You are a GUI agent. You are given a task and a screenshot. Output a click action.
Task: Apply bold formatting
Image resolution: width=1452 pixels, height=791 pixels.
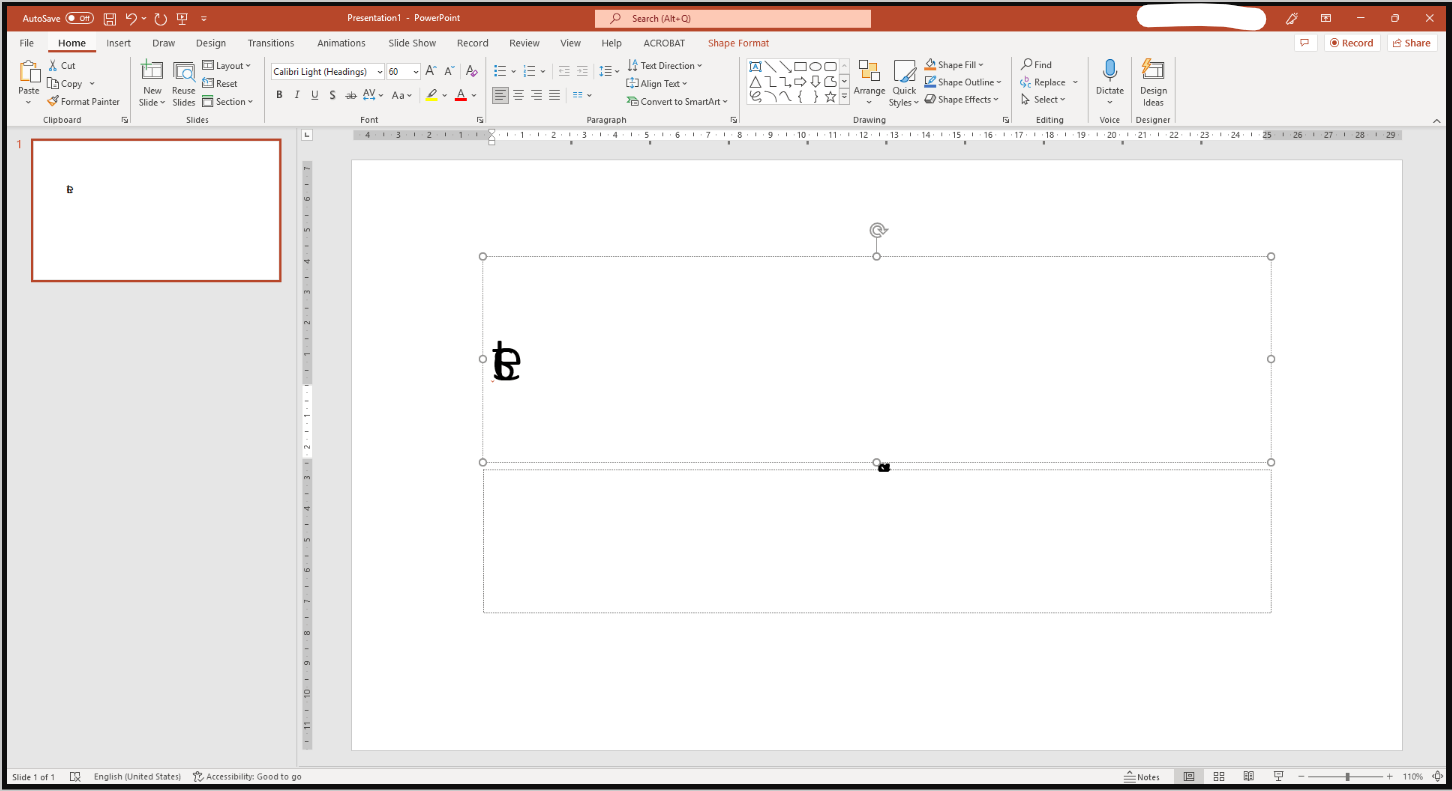click(279, 95)
